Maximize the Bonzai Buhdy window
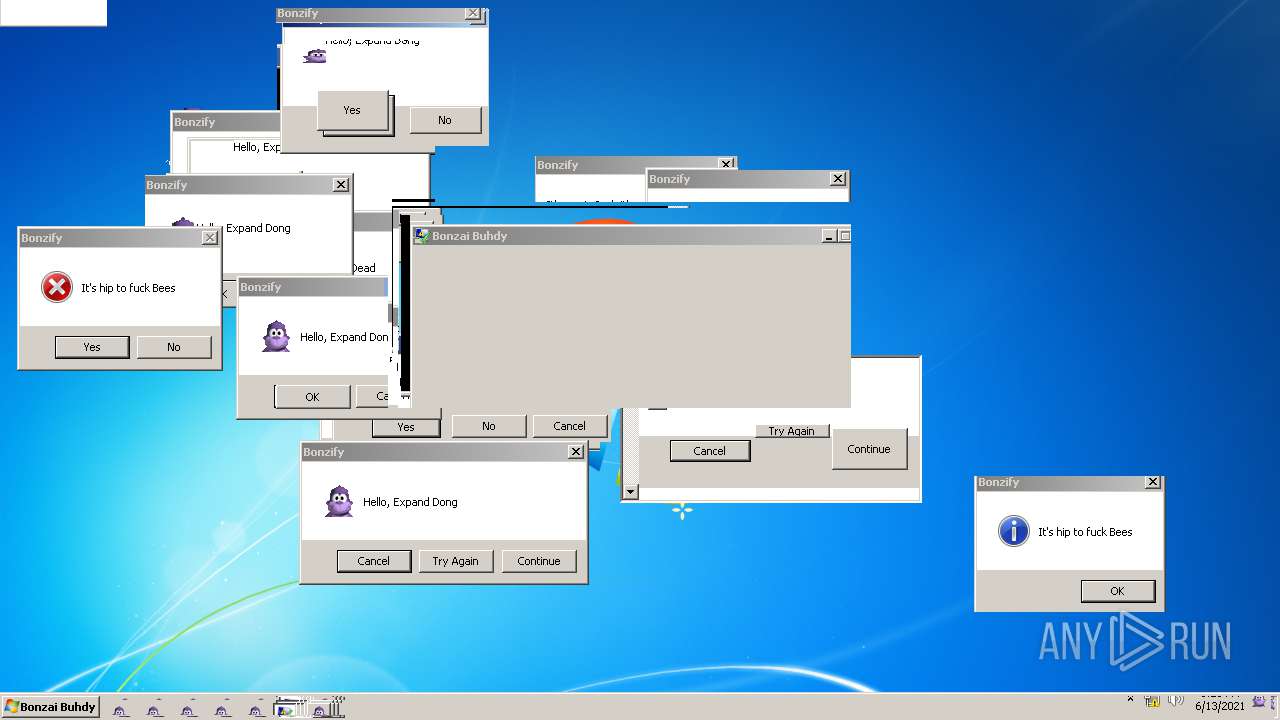 coord(844,236)
